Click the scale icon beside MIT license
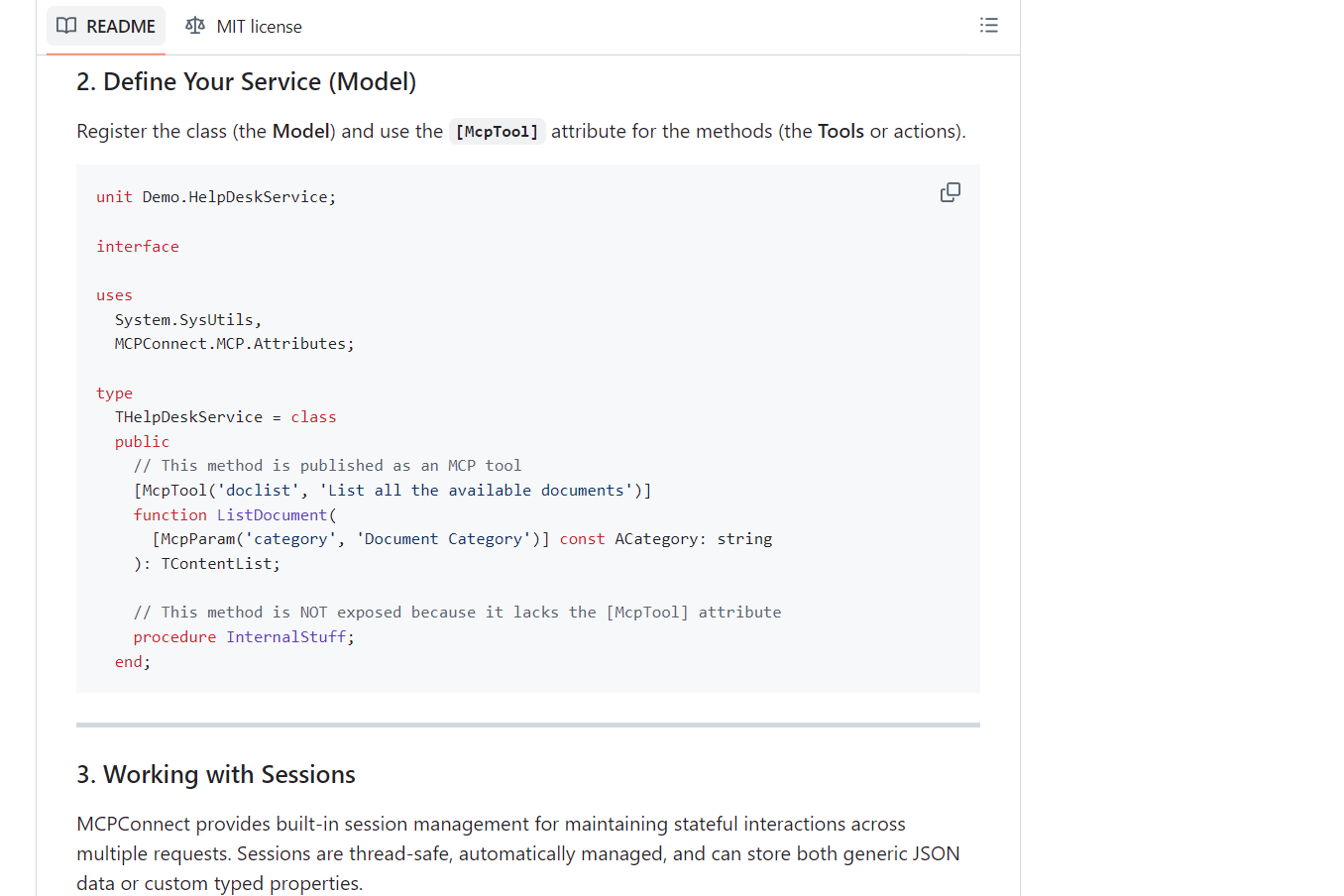The width and height of the screenshot is (1344, 896). click(195, 26)
